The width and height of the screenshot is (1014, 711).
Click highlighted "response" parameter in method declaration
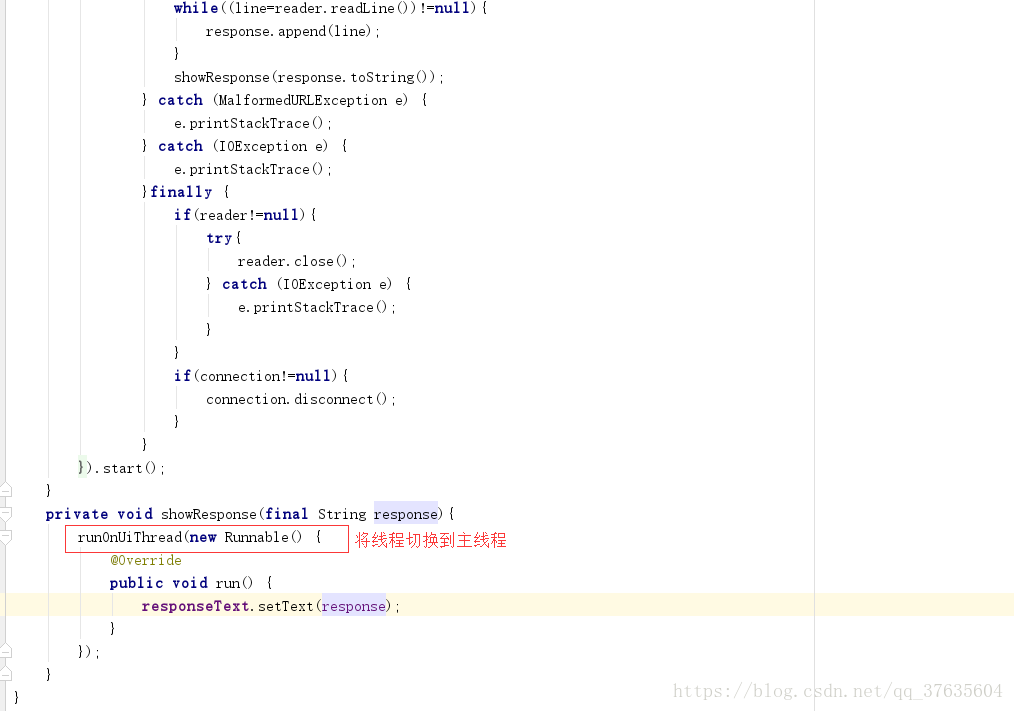pos(405,514)
